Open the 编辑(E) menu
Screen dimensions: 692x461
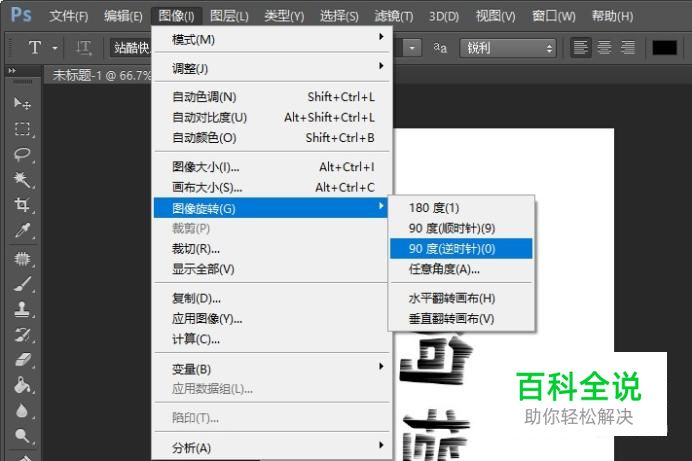click(123, 16)
